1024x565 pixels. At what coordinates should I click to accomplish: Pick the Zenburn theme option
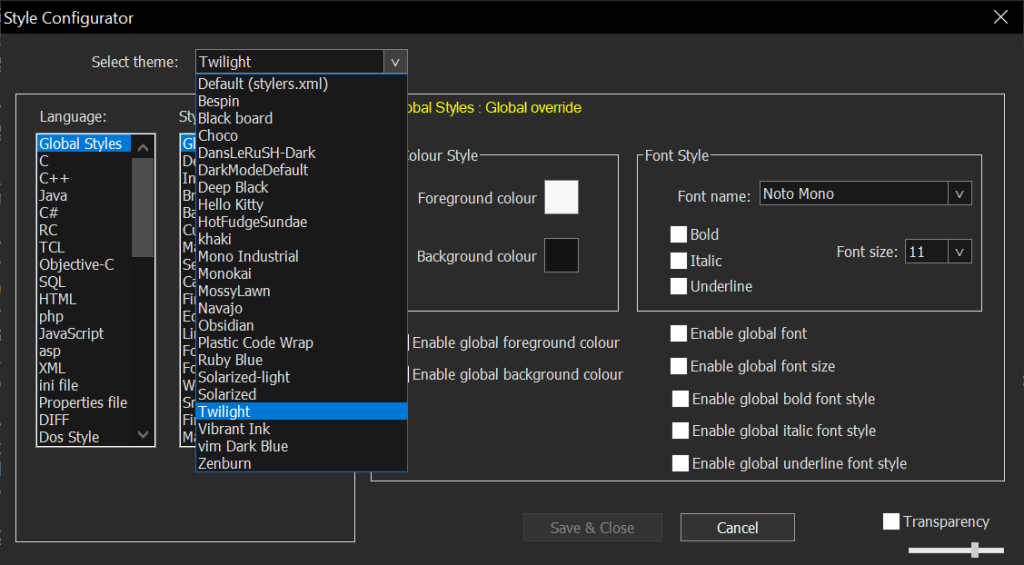pos(225,463)
